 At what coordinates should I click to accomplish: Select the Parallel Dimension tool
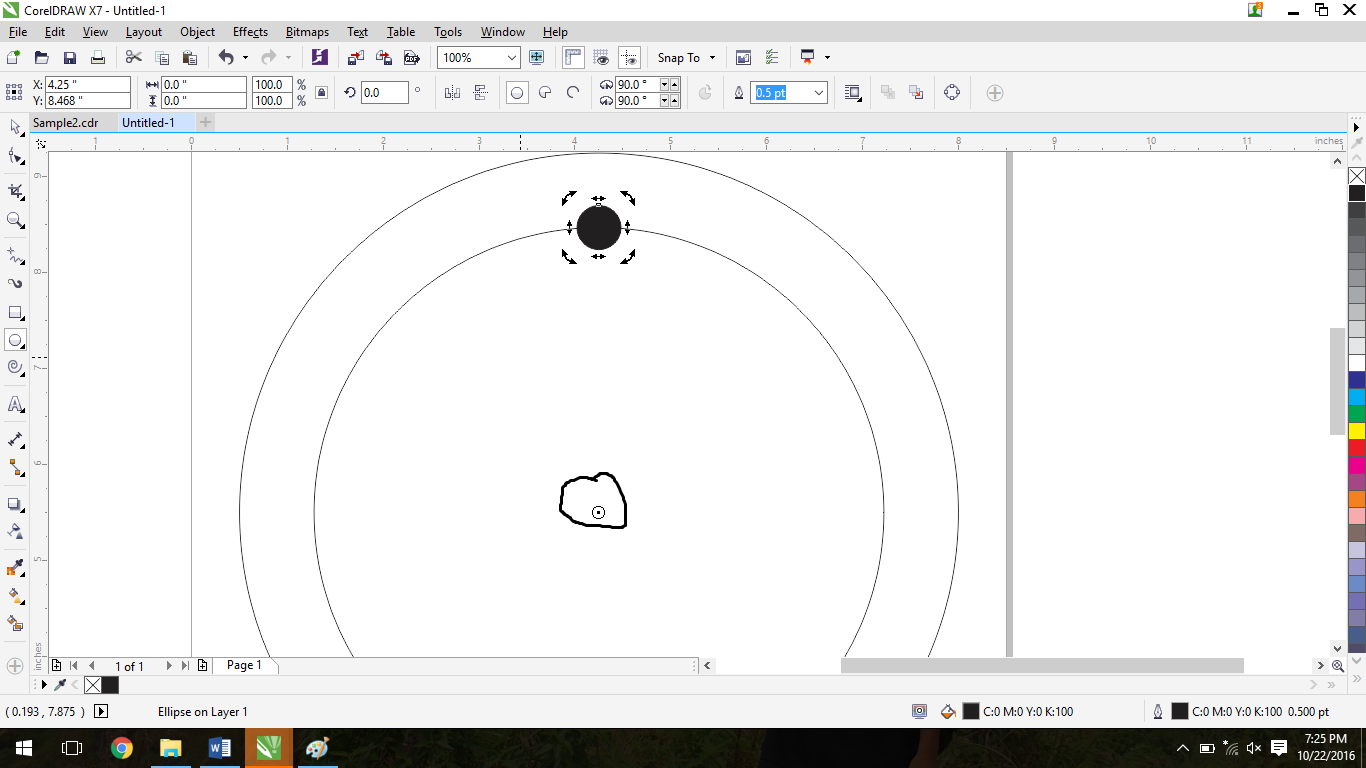(15, 439)
